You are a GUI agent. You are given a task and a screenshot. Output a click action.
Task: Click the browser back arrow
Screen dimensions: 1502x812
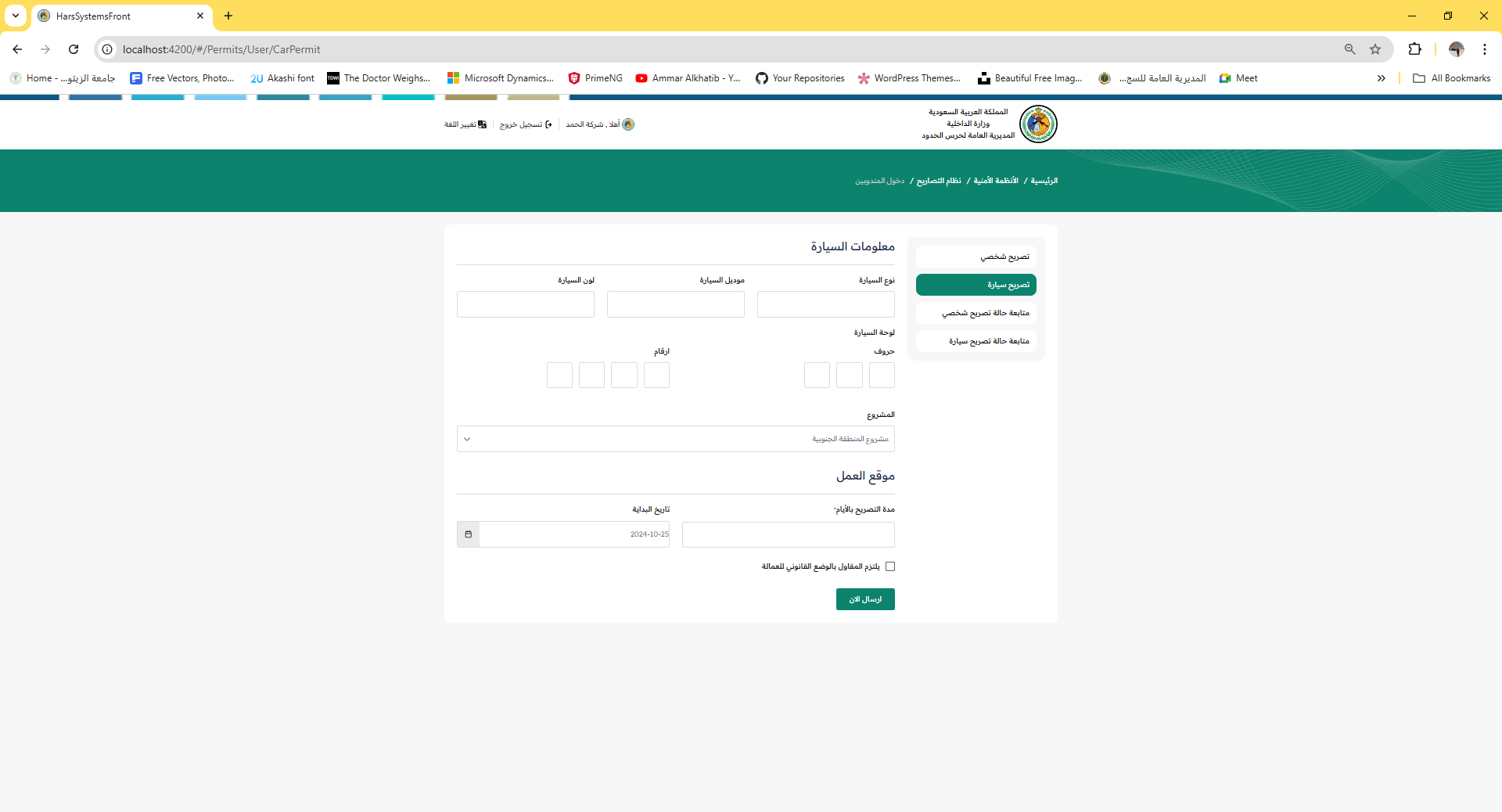tap(17, 49)
